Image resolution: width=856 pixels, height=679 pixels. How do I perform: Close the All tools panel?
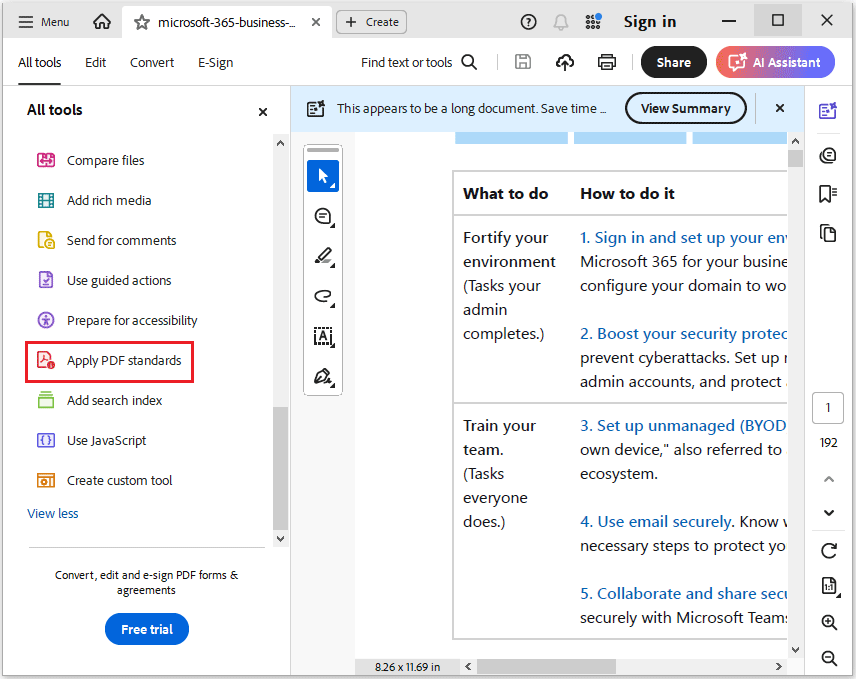(x=263, y=112)
